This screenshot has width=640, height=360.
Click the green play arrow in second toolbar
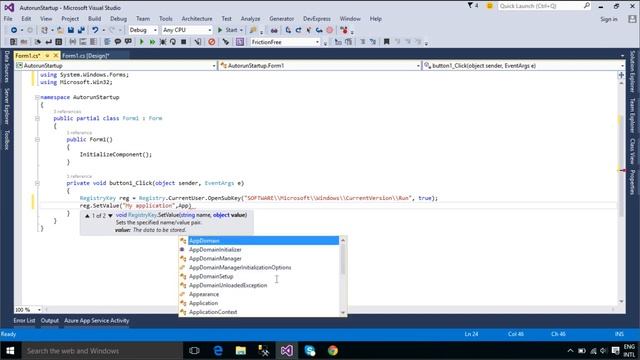click(142, 42)
